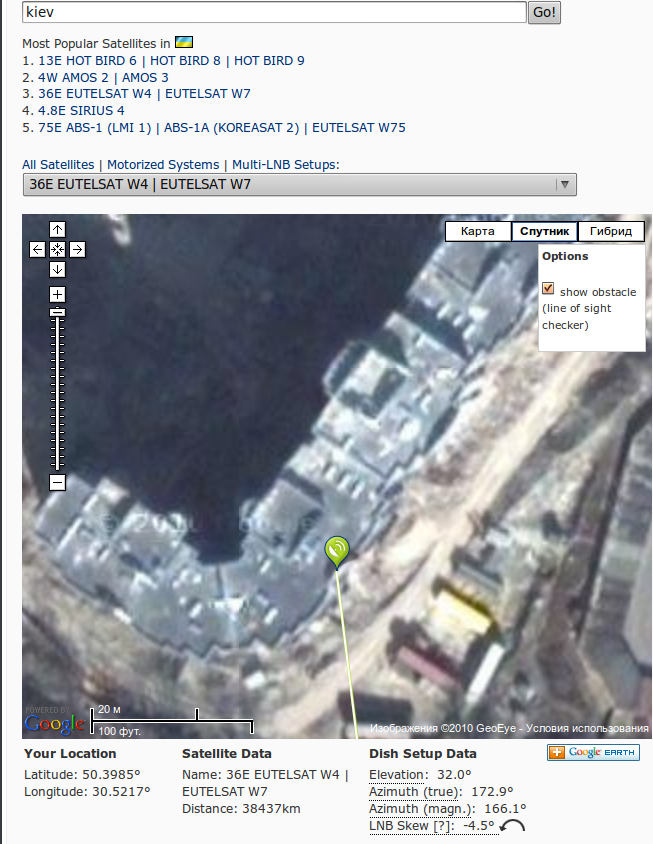Select the Спутник map view

[x=544, y=231]
